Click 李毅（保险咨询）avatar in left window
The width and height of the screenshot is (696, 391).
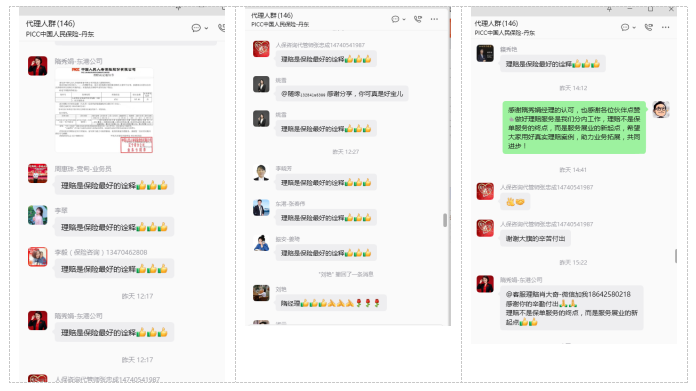37,257
